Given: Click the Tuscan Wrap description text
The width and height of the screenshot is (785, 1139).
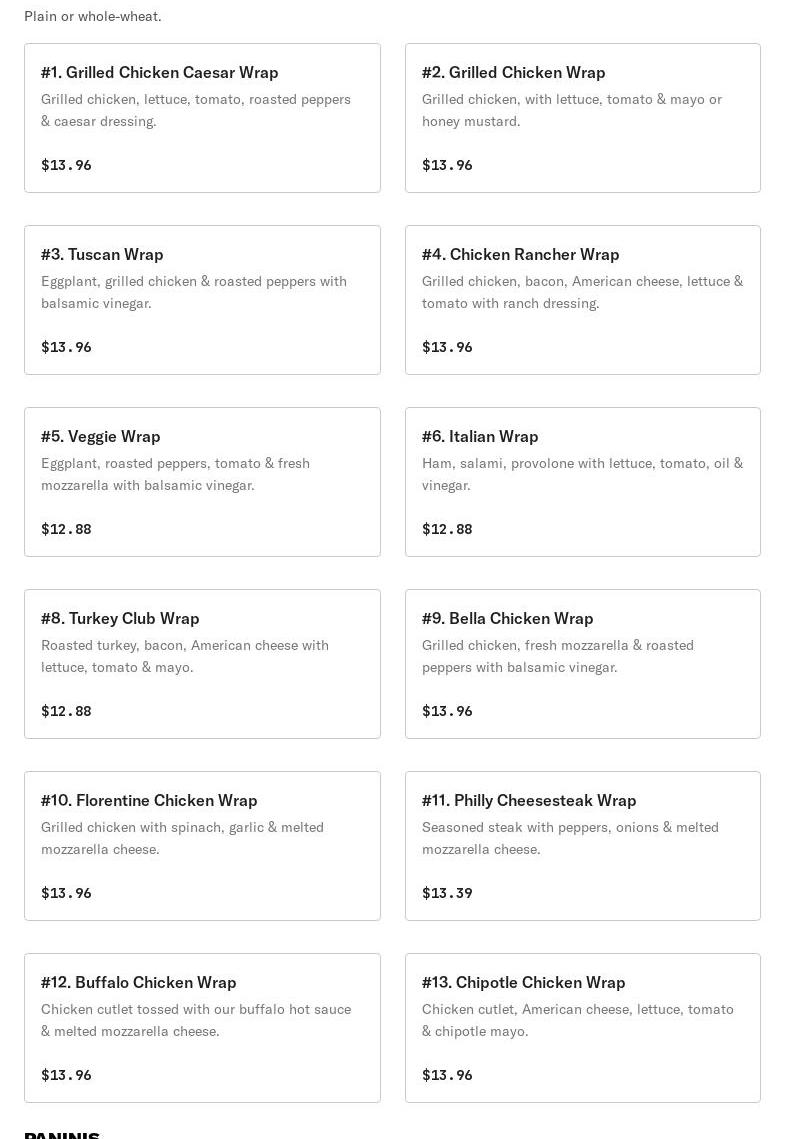Looking at the screenshot, I should 194,292.
